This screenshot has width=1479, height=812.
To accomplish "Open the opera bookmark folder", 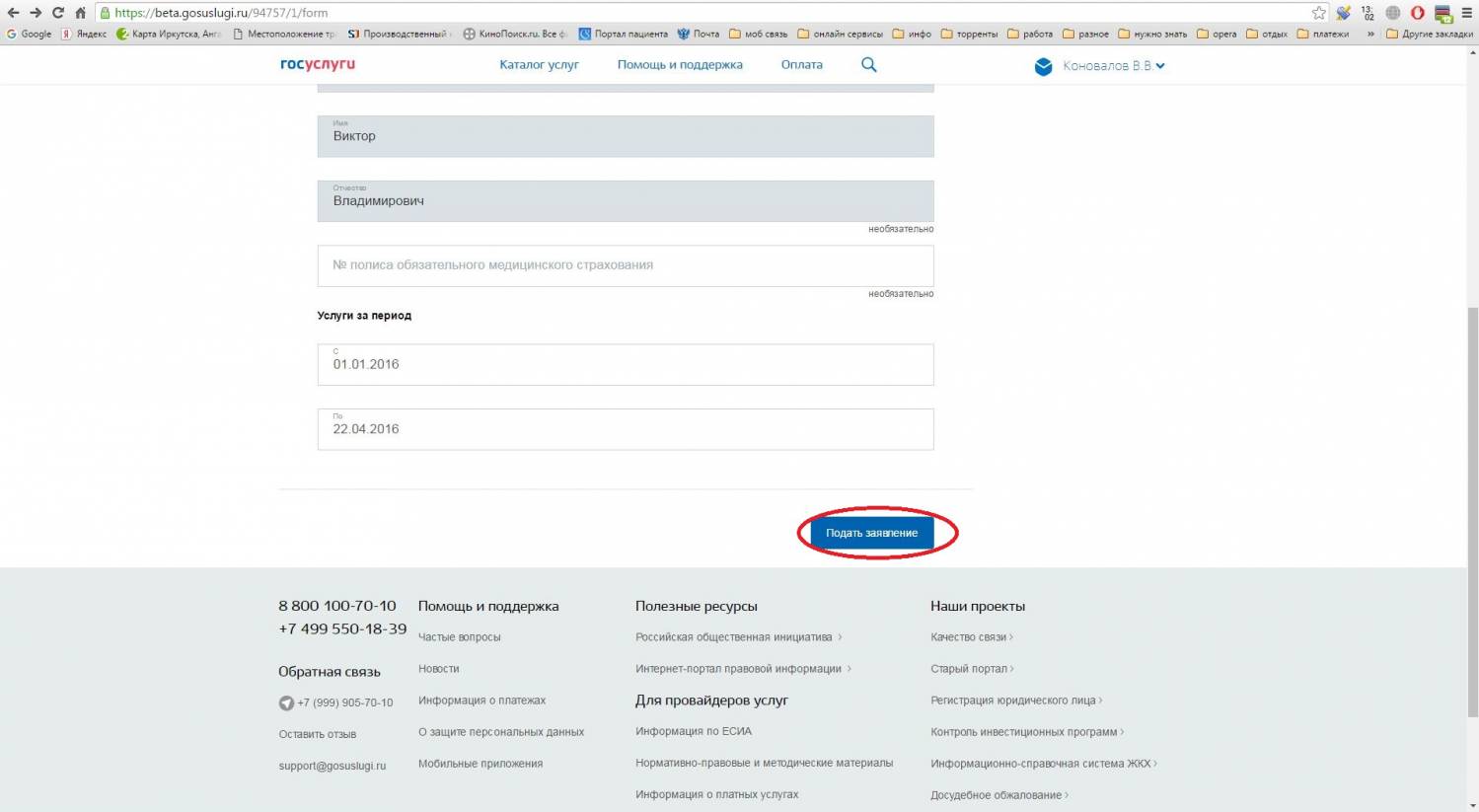I will (x=1217, y=34).
